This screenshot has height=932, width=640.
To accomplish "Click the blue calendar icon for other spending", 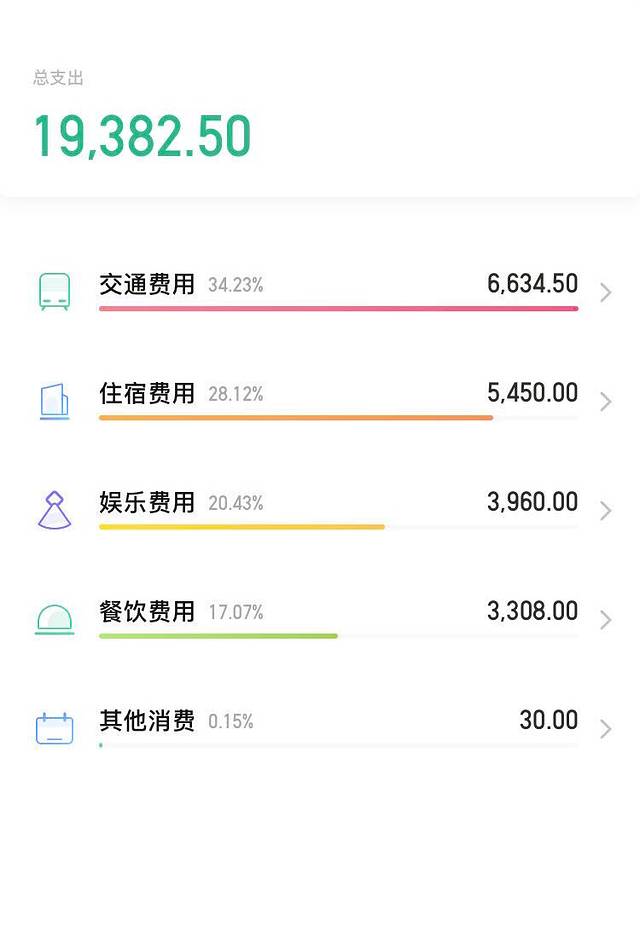I will click(54, 728).
